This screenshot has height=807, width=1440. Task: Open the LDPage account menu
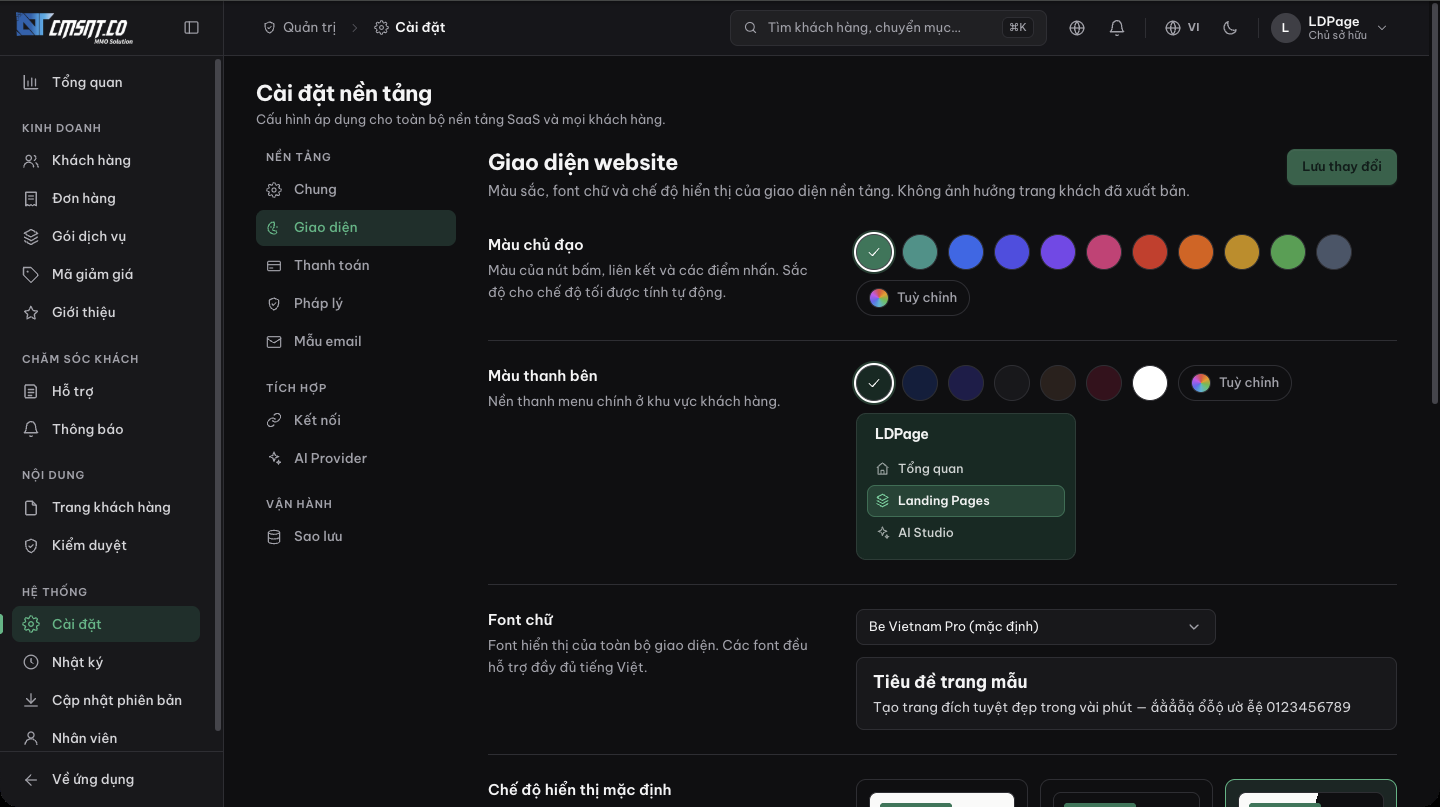click(1331, 28)
